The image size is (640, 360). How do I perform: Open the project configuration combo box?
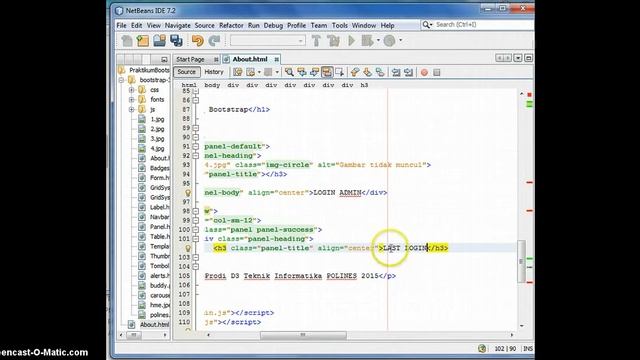pyautogui.click(x=267, y=40)
